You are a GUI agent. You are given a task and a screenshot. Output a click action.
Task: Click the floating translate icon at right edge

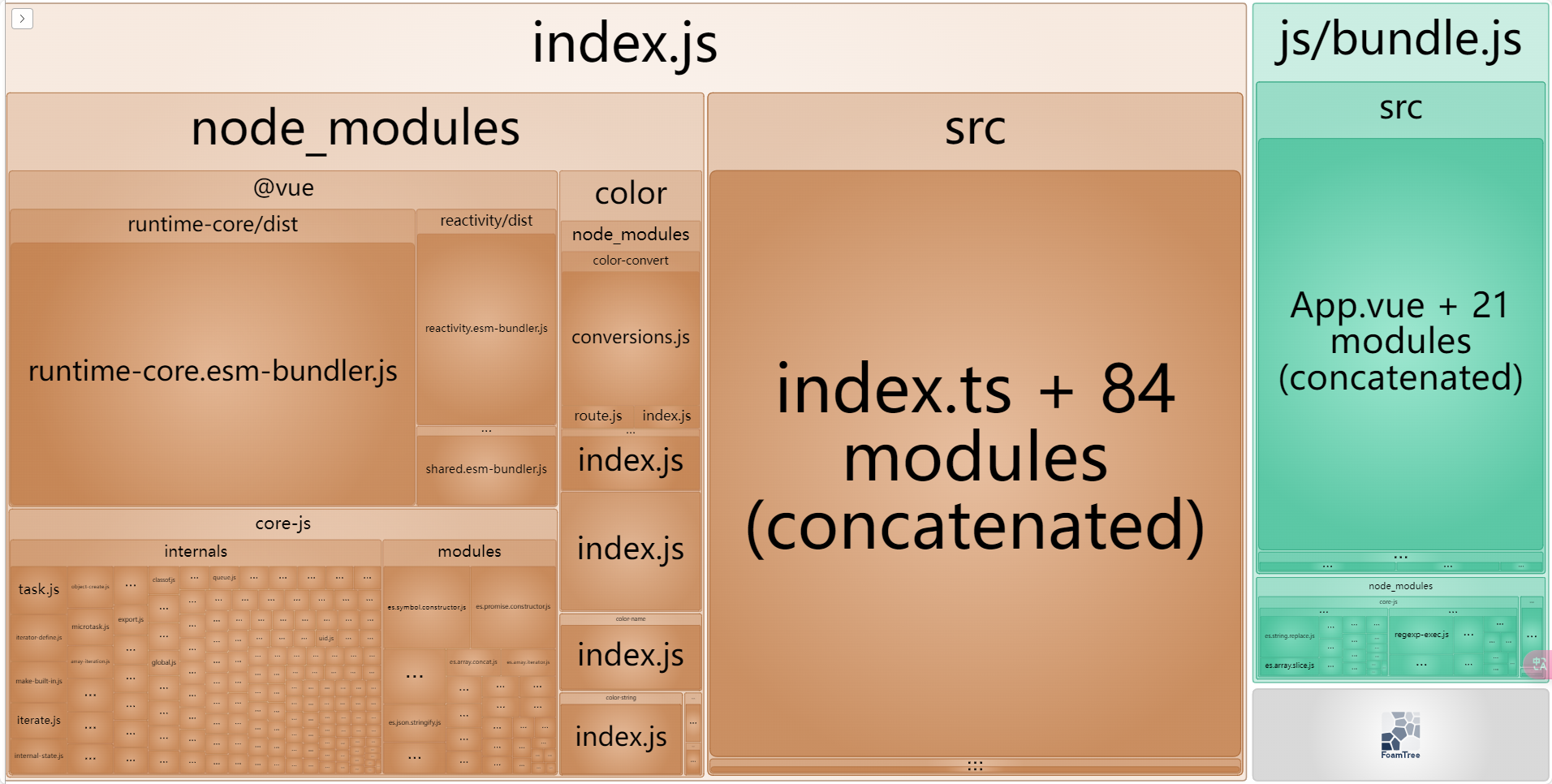pyautogui.click(x=1538, y=665)
